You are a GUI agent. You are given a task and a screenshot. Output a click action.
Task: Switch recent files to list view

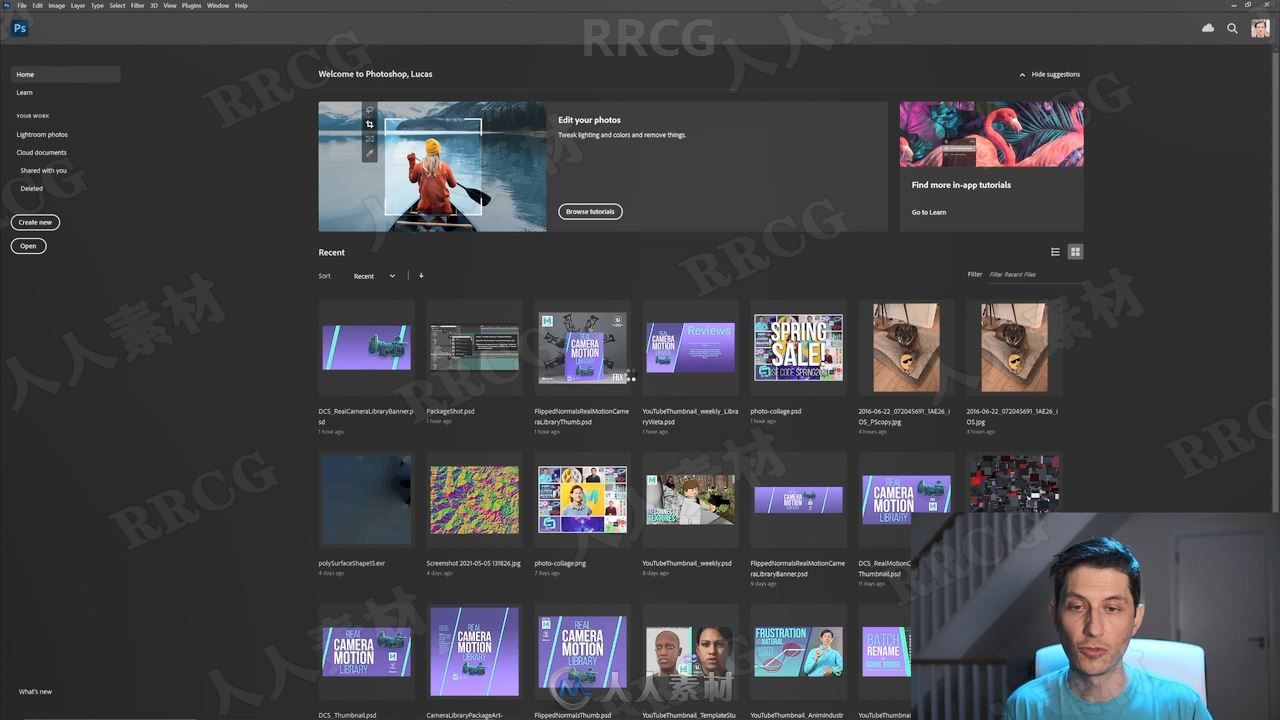point(1055,252)
